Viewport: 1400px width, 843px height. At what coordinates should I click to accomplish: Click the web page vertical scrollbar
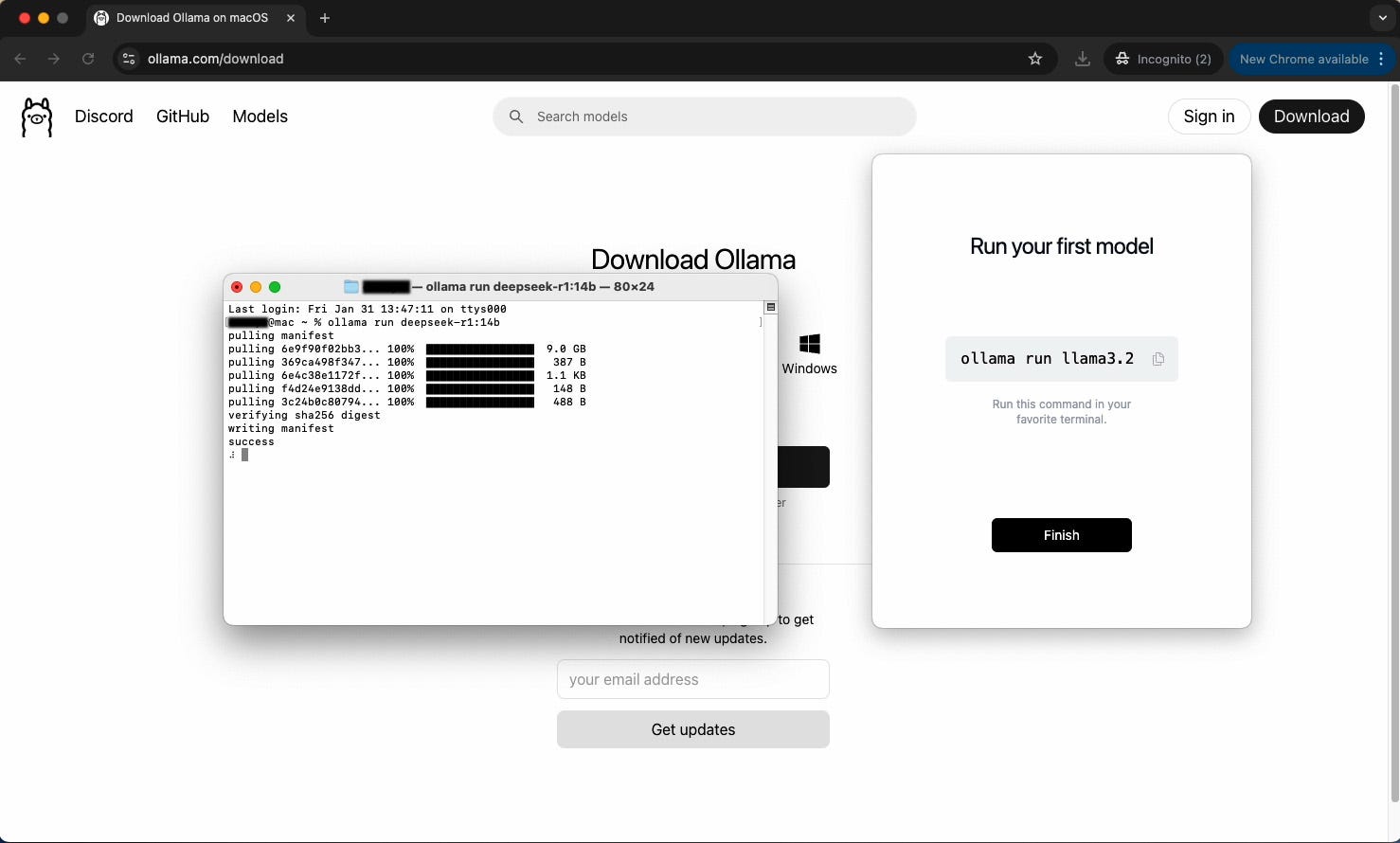(1393, 443)
